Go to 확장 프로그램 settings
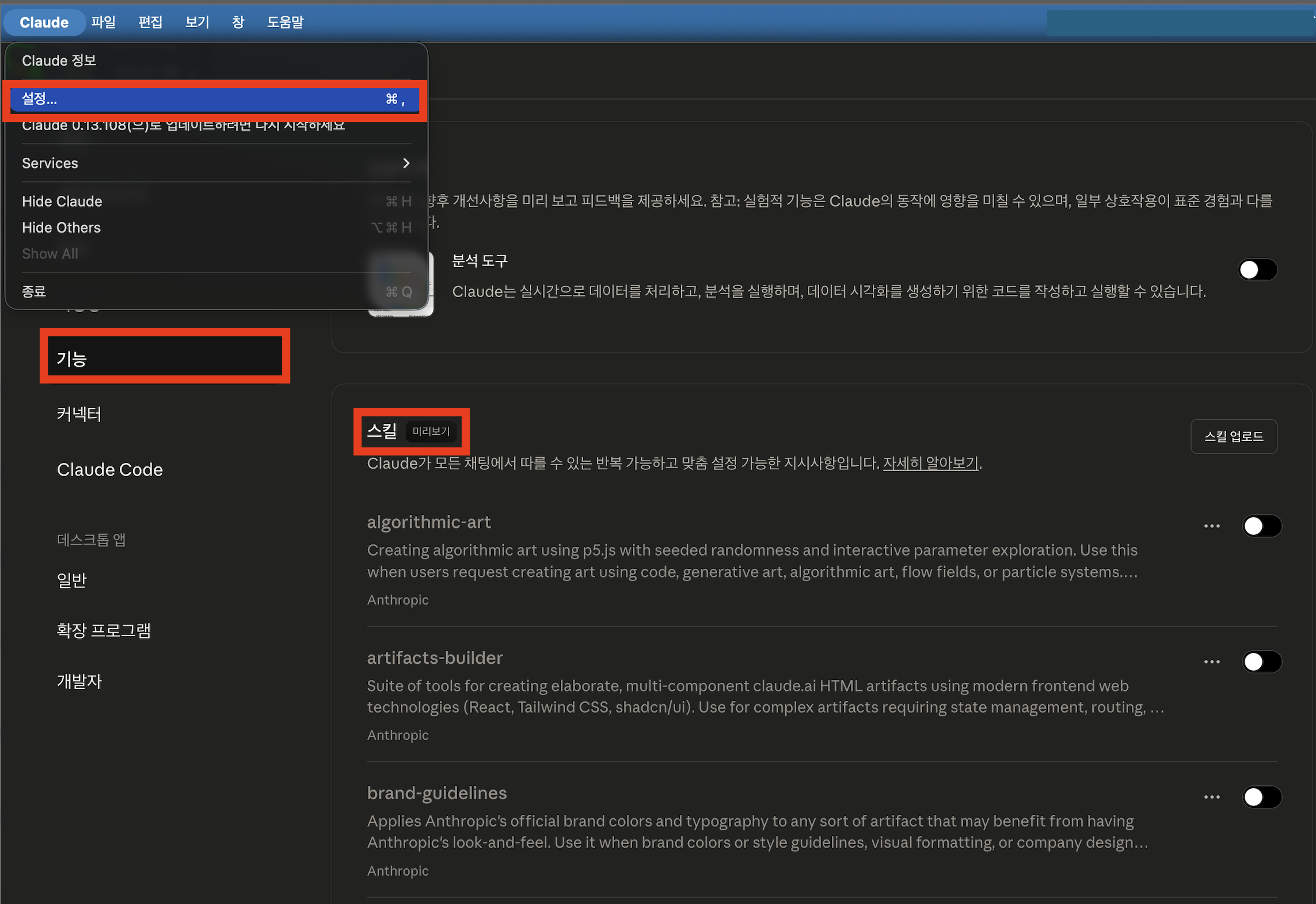The height and width of the screenshot is (904, 1316). coord(104,630)
